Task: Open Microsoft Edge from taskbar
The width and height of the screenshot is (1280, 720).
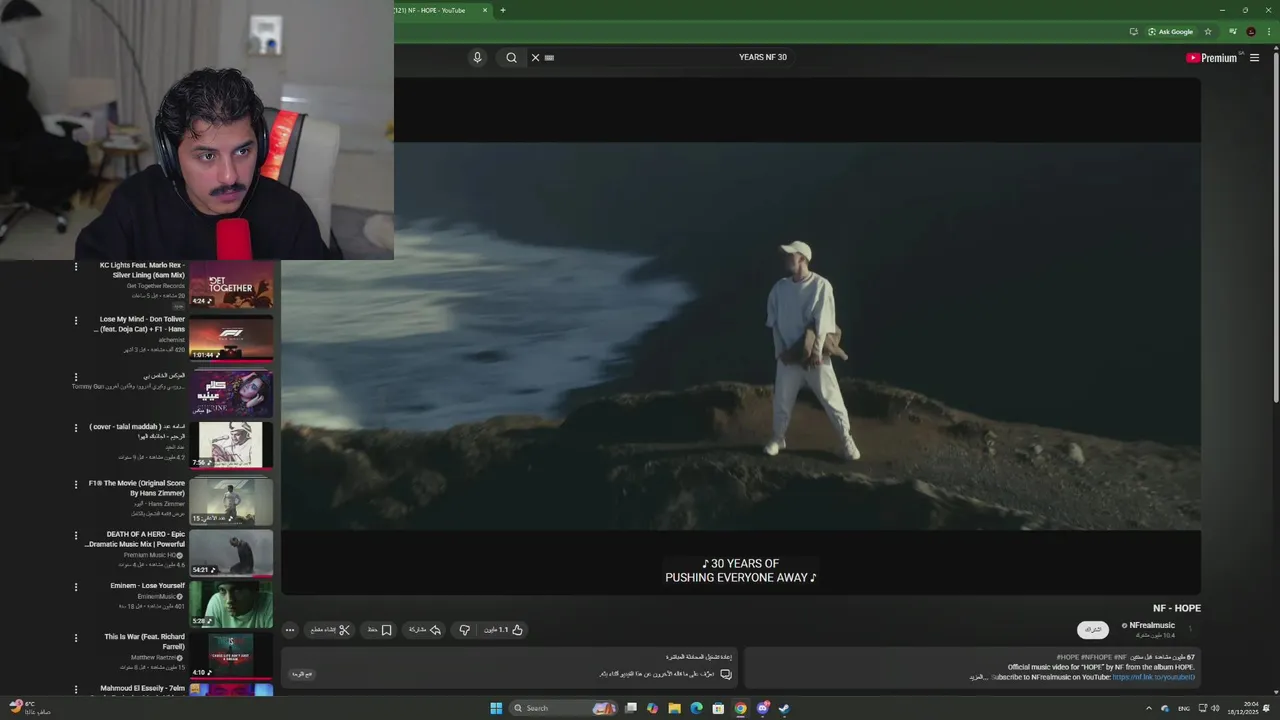Action: (696, 708)
